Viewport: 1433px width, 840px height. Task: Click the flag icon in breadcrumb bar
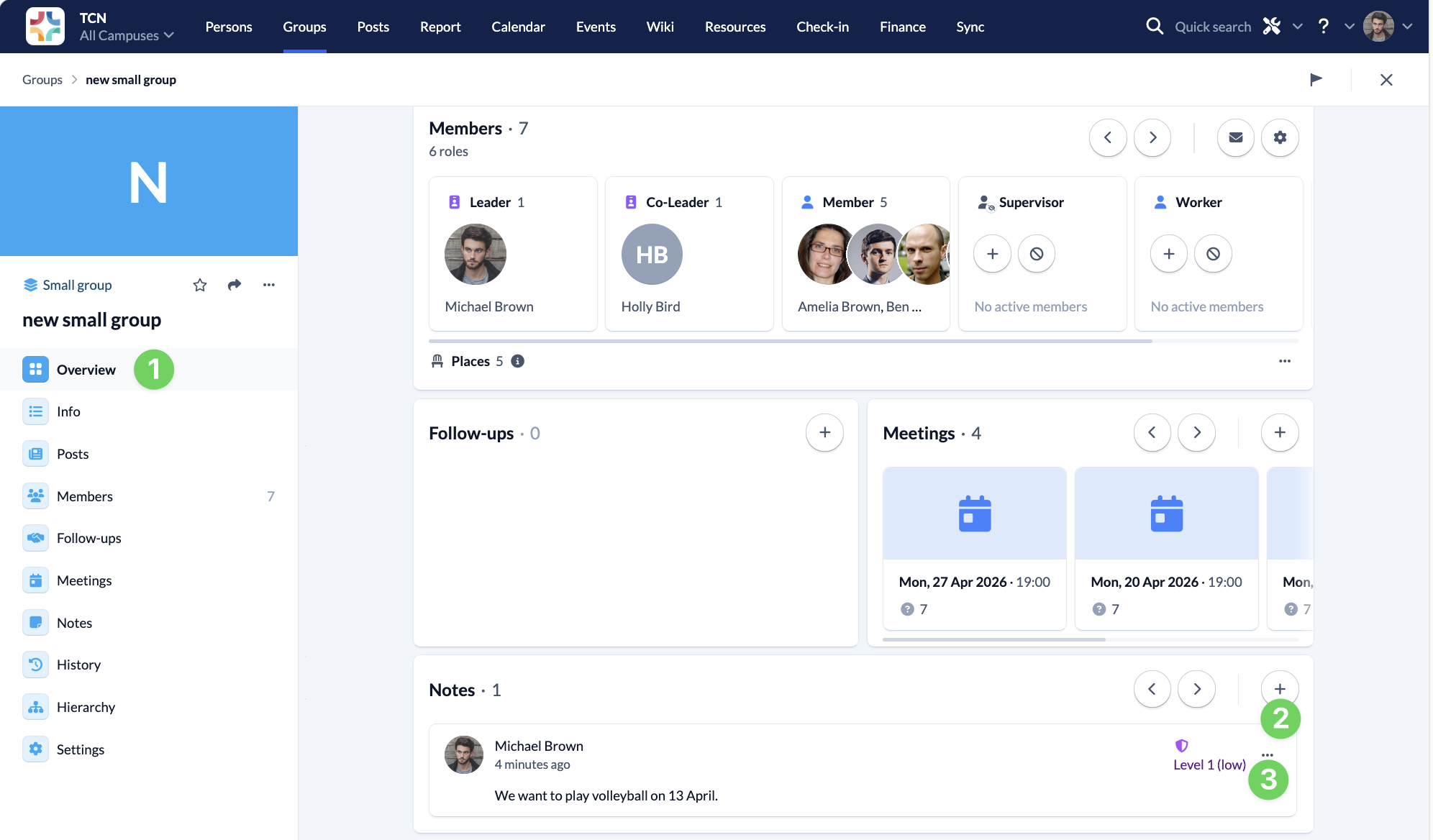click(1316, 80)
